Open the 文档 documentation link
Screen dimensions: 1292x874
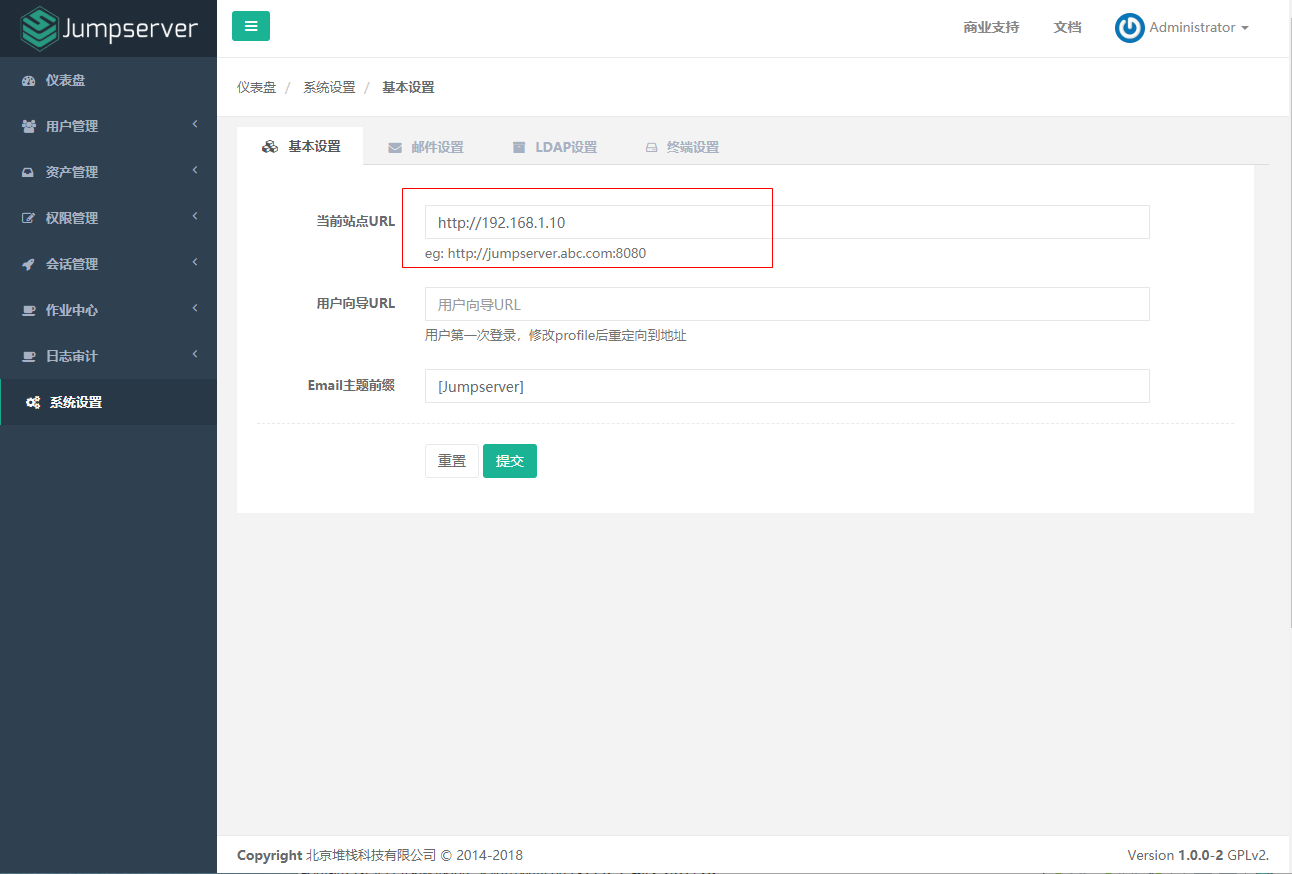click(x=1067, y=27)
